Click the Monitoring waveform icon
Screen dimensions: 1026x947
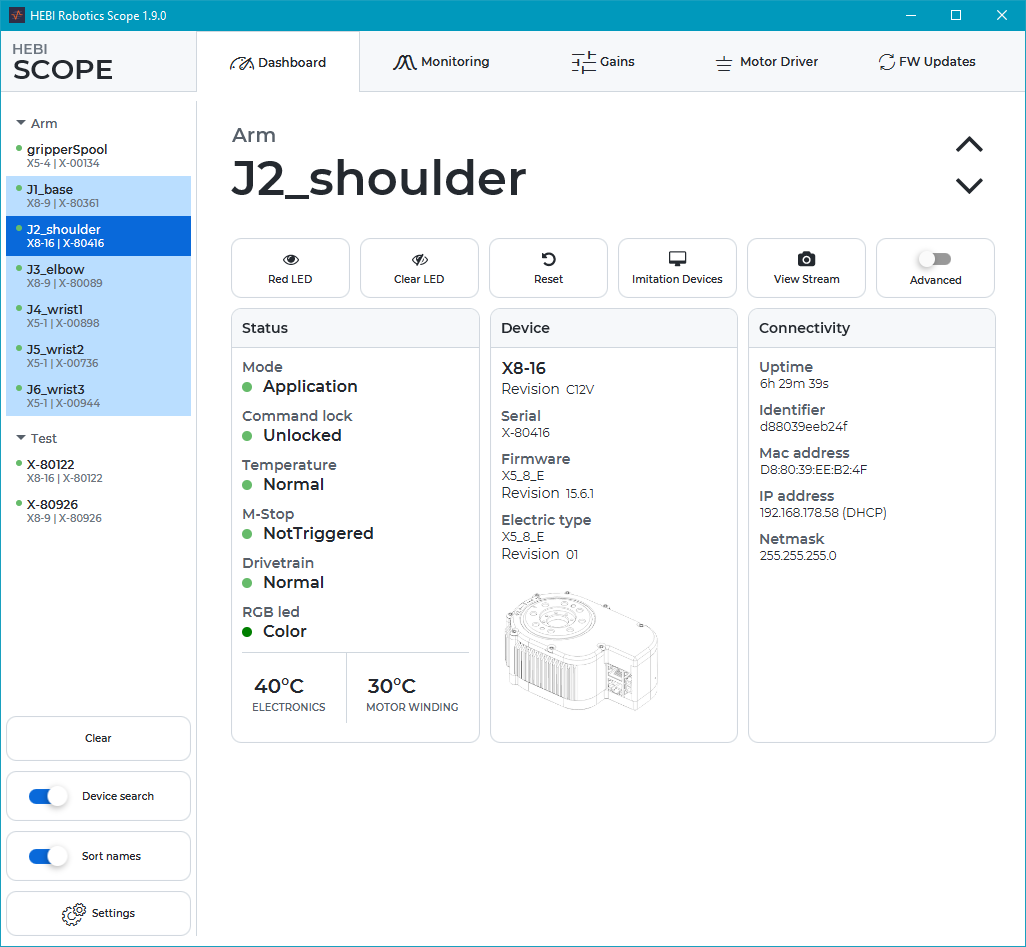tap(405, 61)
